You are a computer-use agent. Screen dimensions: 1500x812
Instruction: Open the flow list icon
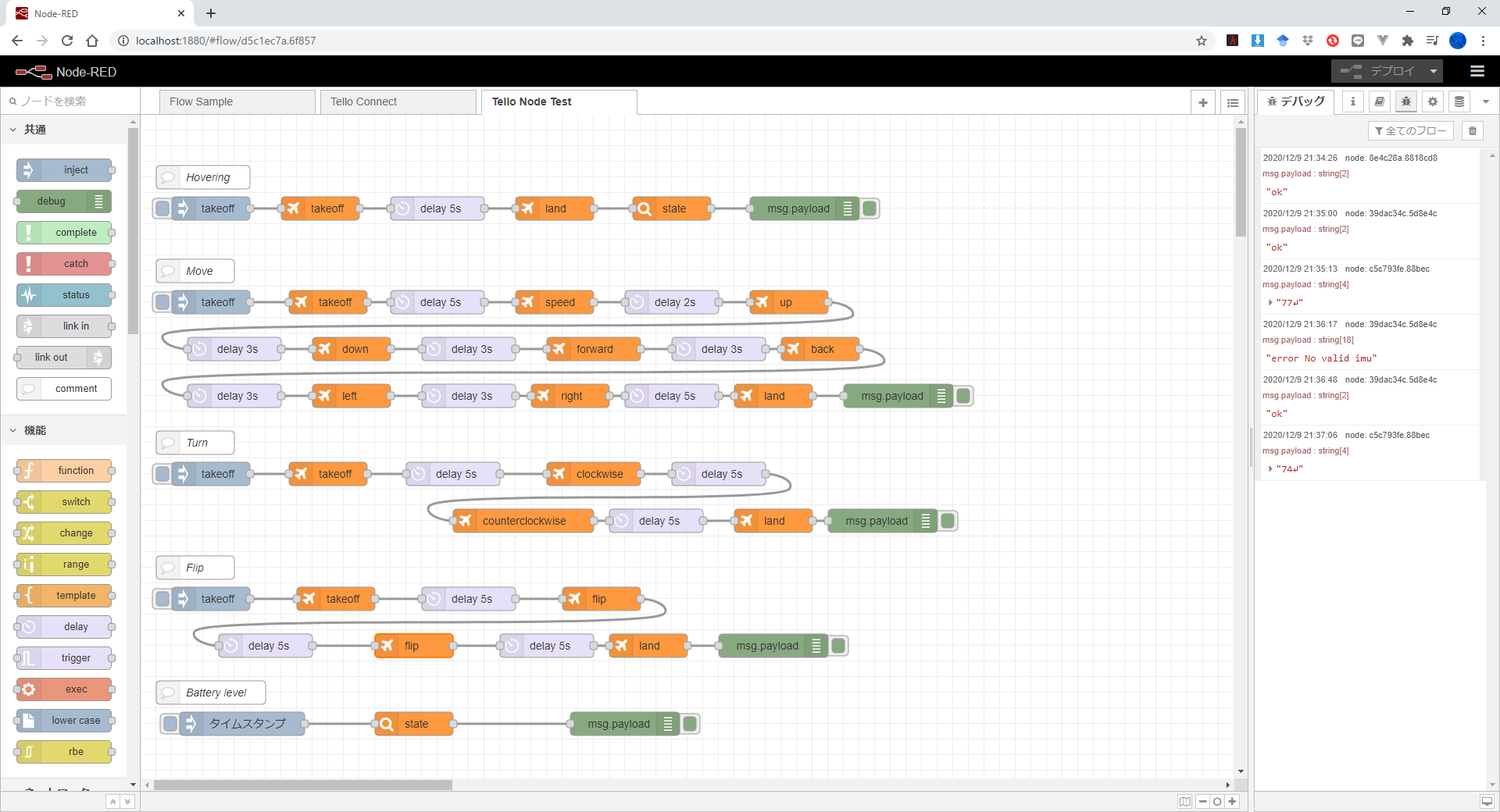[x=1233, y=102]
